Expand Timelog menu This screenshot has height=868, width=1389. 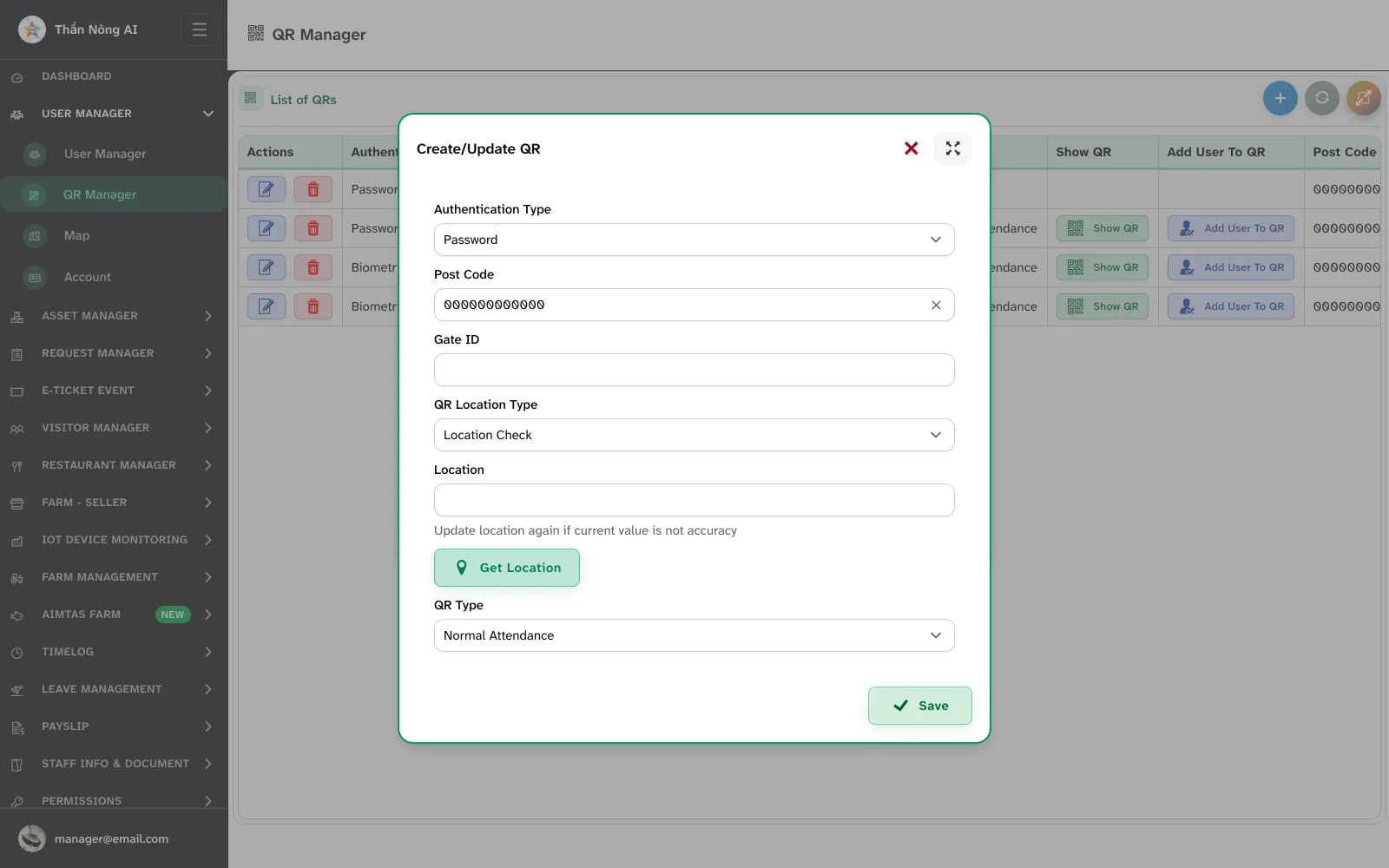(114, 652)
